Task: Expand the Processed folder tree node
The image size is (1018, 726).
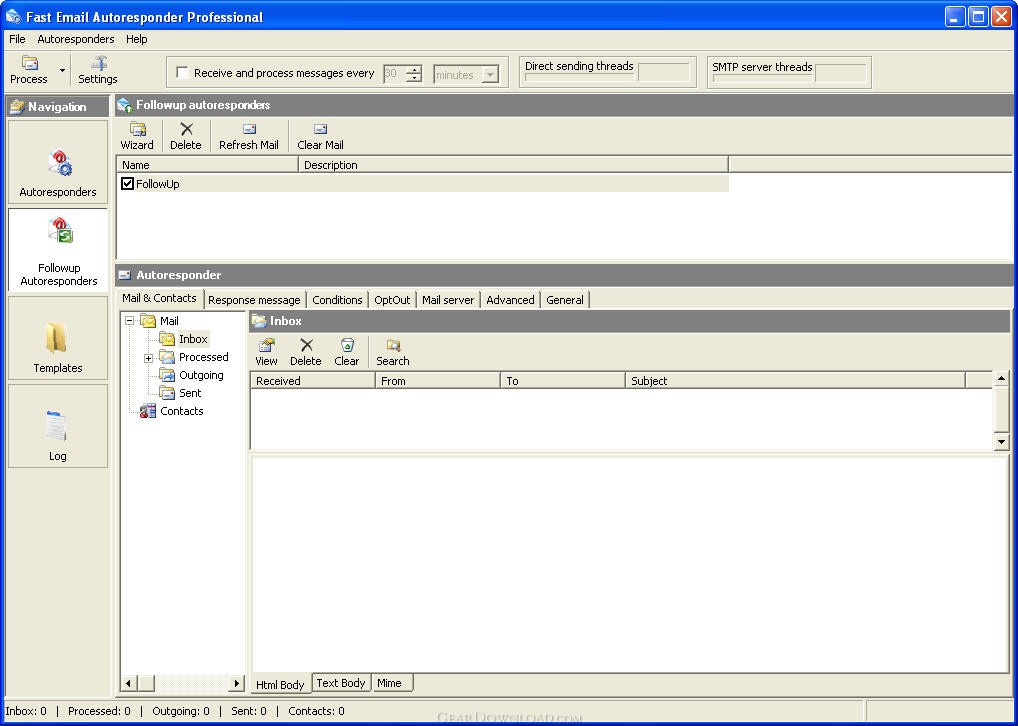Action: point(148,358)
